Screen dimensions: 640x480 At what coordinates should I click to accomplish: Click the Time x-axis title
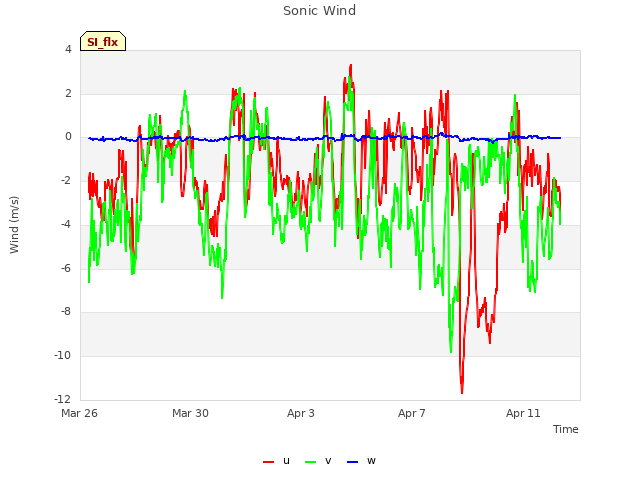[566, 429]
